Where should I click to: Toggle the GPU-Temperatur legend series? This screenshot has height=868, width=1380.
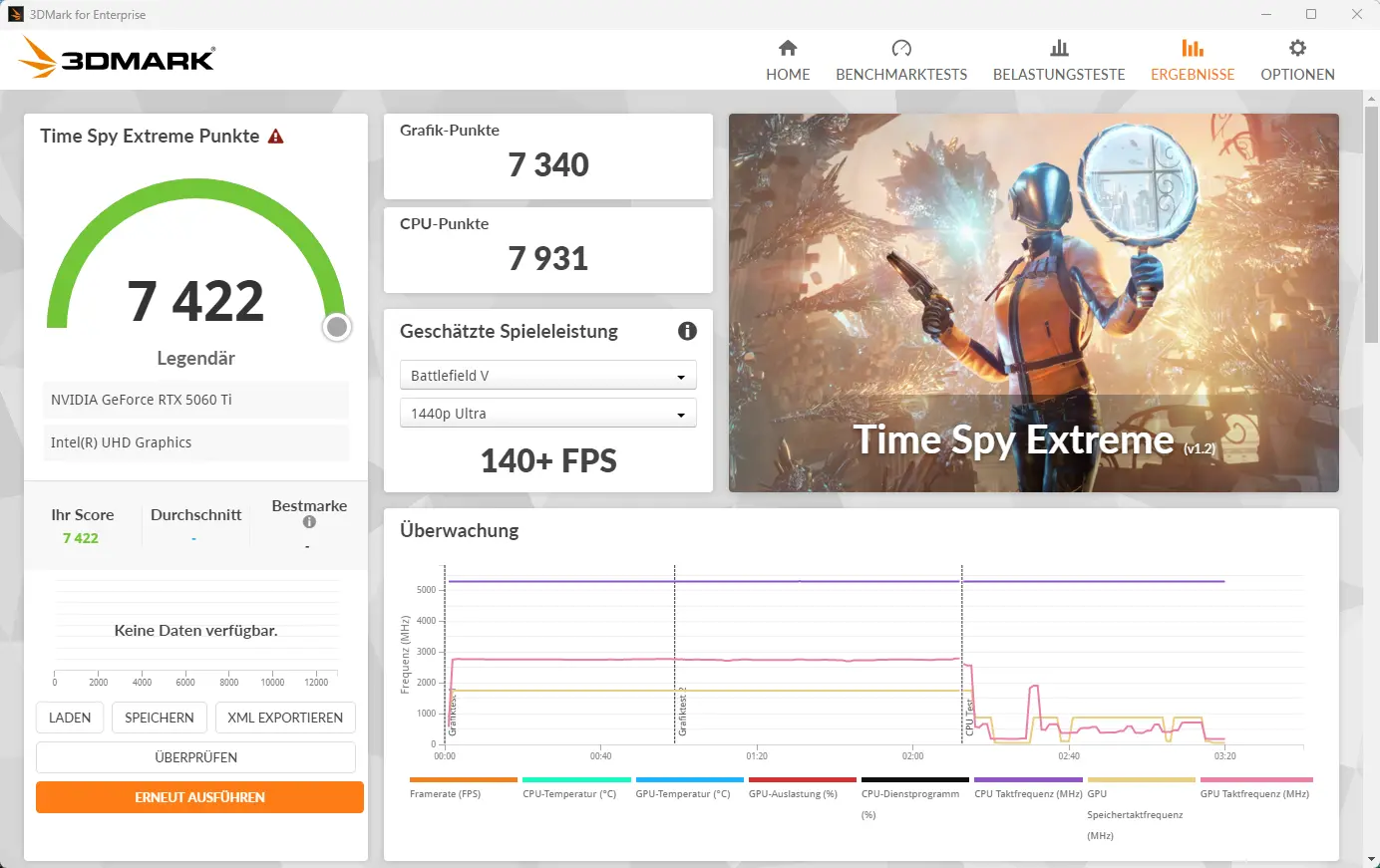[682, 794]
